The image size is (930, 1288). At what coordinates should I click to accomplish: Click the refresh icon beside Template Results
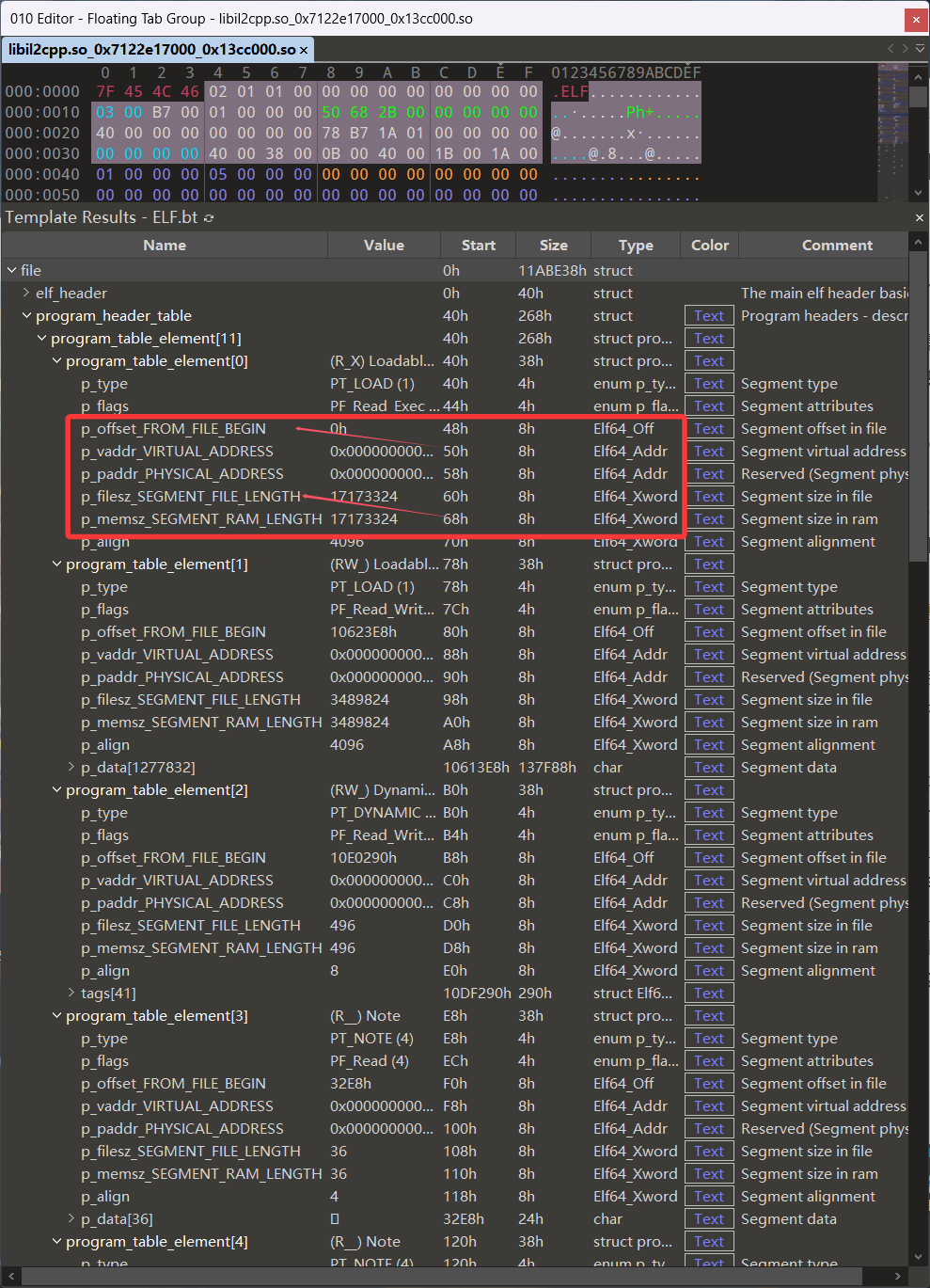(209, 218)
